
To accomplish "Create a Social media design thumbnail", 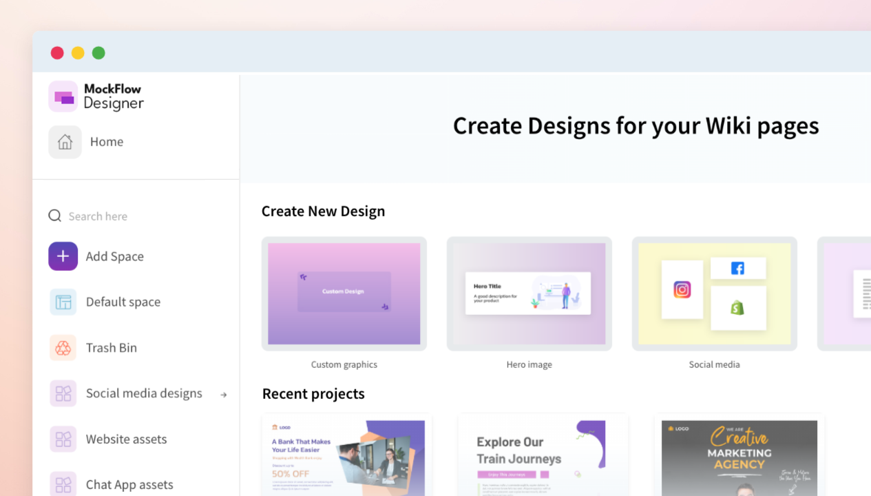I will 714,294.
